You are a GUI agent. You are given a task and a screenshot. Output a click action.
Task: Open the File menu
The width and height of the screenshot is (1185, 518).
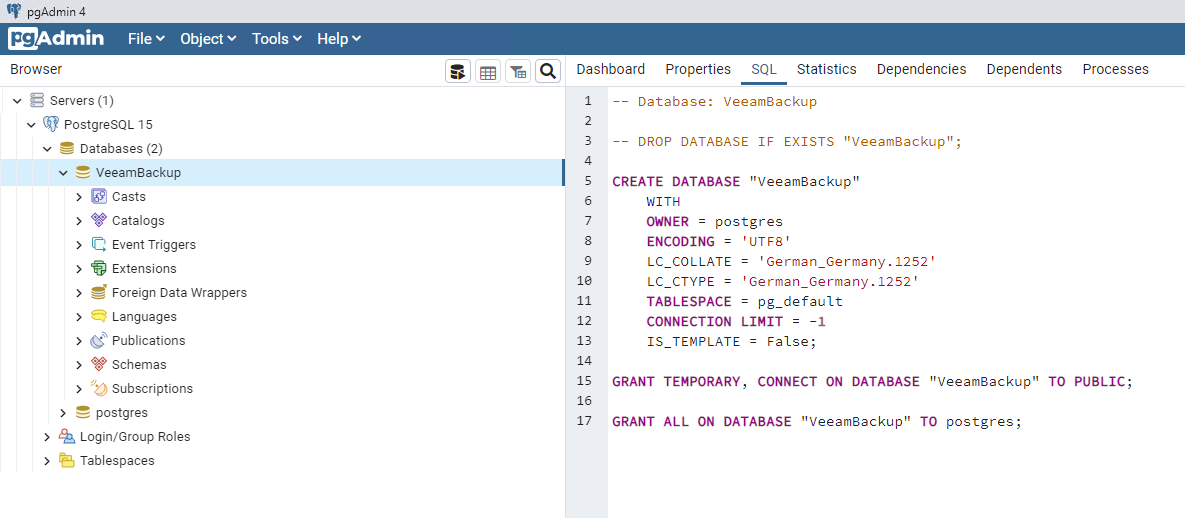[147, 39]
